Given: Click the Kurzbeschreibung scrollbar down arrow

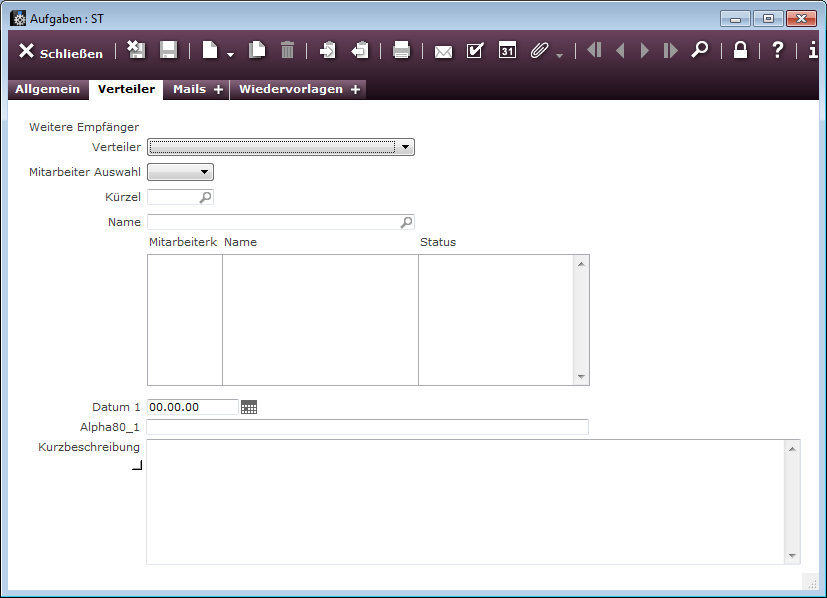Looking at the screenshot, I should click(792, 556).
